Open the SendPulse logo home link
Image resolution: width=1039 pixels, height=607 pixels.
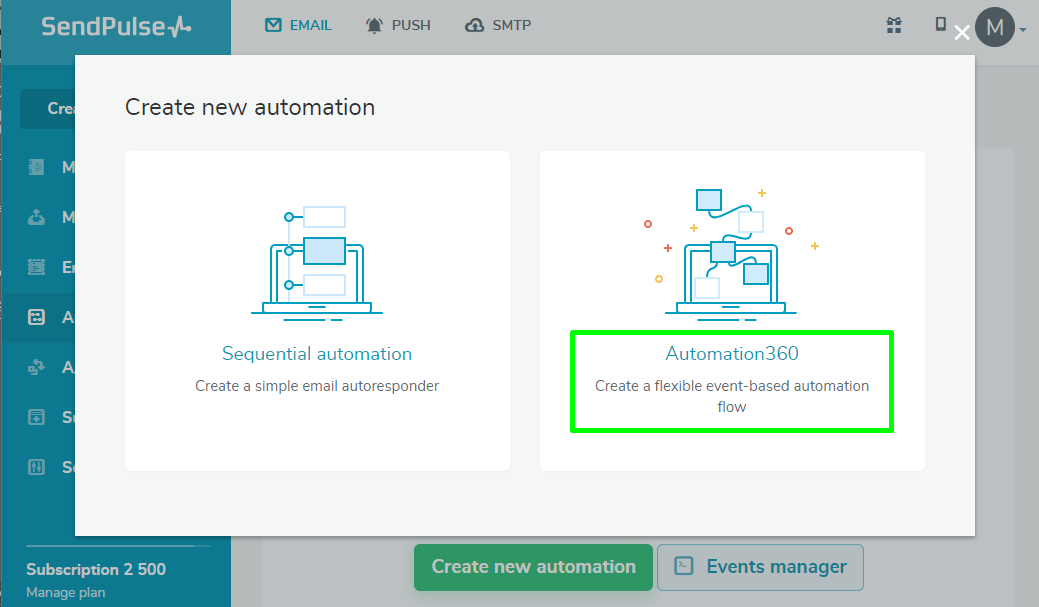[x=116, y=27]
